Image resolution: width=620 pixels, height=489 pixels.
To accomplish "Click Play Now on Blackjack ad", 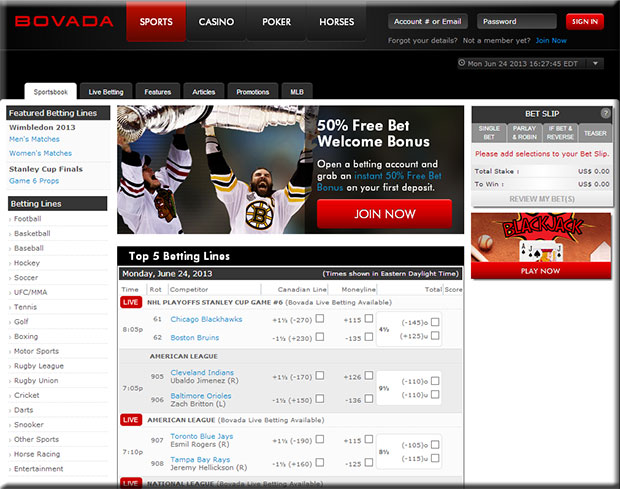I will pos(541,271).
